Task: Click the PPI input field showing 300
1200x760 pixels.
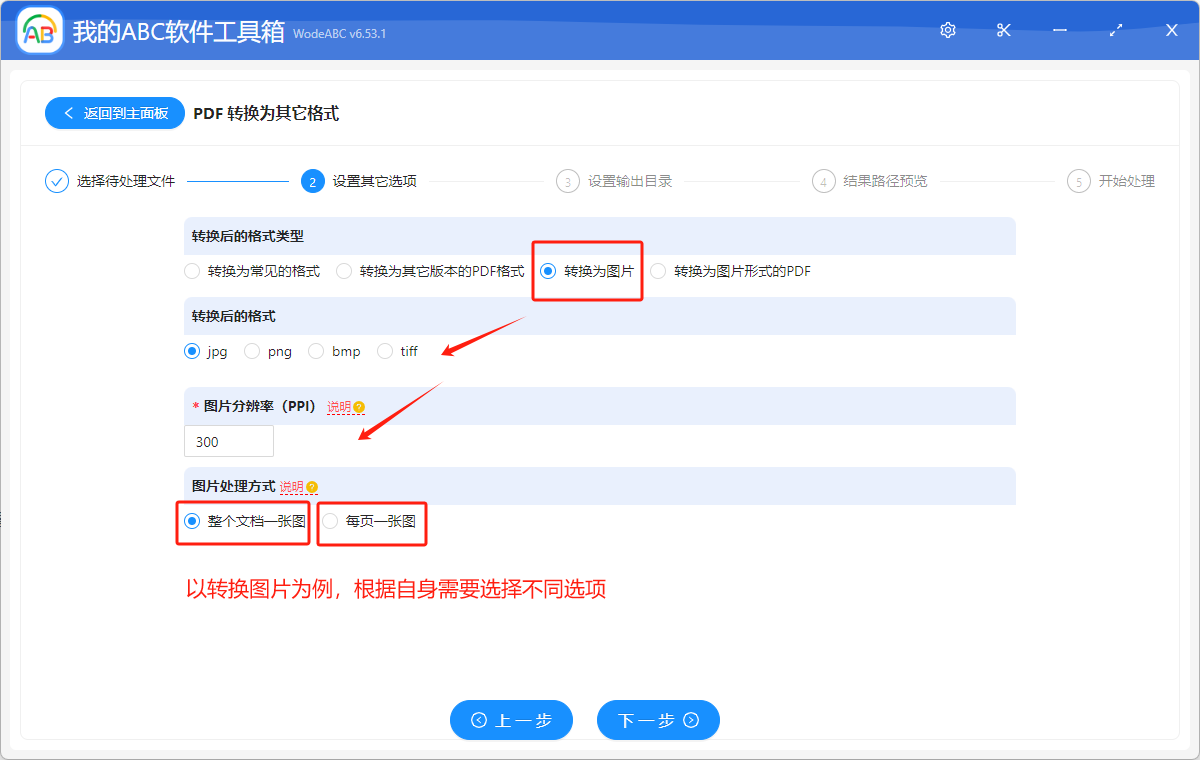Action: click(228, 440)
